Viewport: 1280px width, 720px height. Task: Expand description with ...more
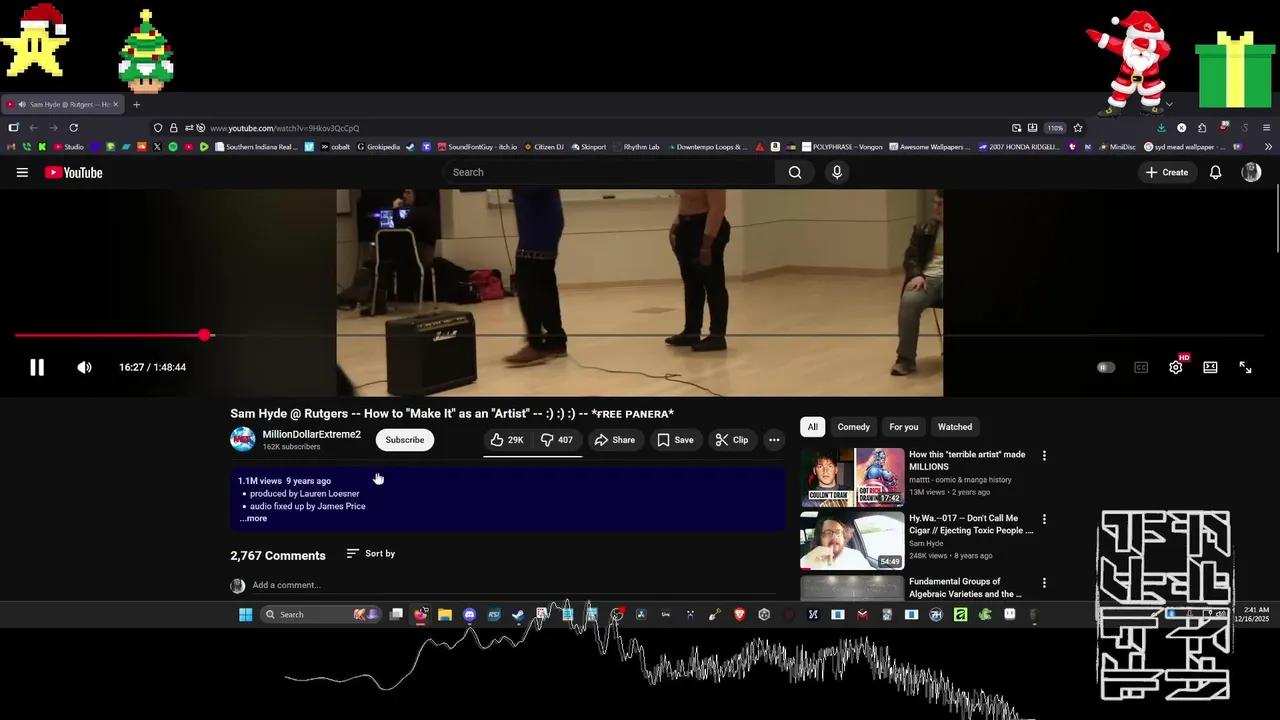[253, 518]
